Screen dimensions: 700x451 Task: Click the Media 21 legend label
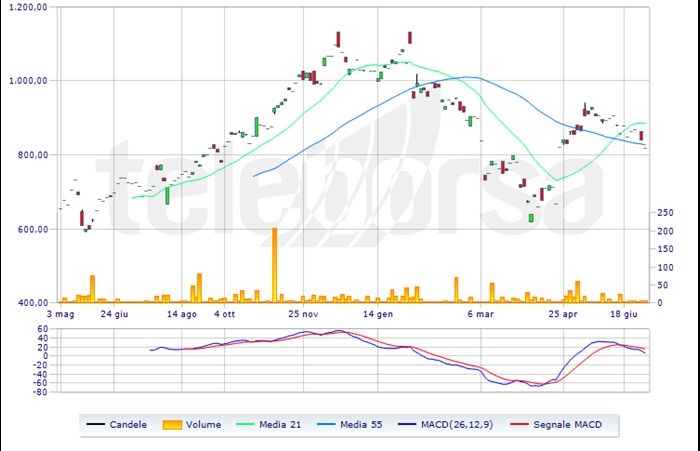coord(280,425)
